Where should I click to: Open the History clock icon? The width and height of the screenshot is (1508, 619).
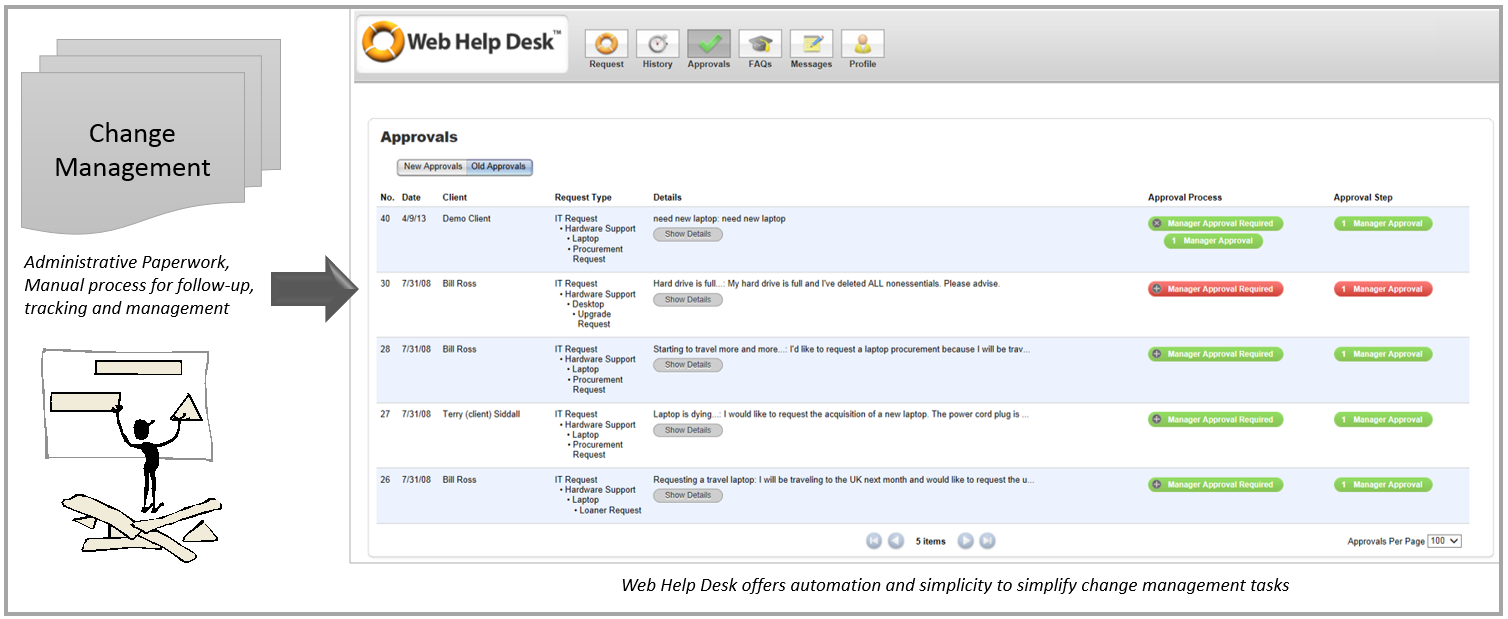click(x=657, y=44)
